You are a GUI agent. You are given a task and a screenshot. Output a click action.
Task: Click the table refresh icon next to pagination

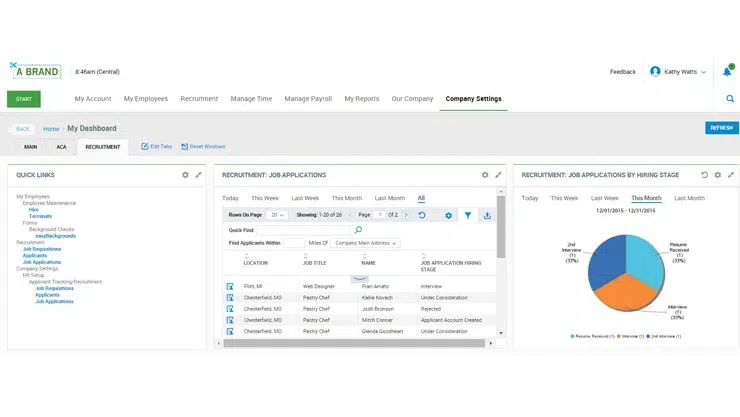tap(422, 215)
